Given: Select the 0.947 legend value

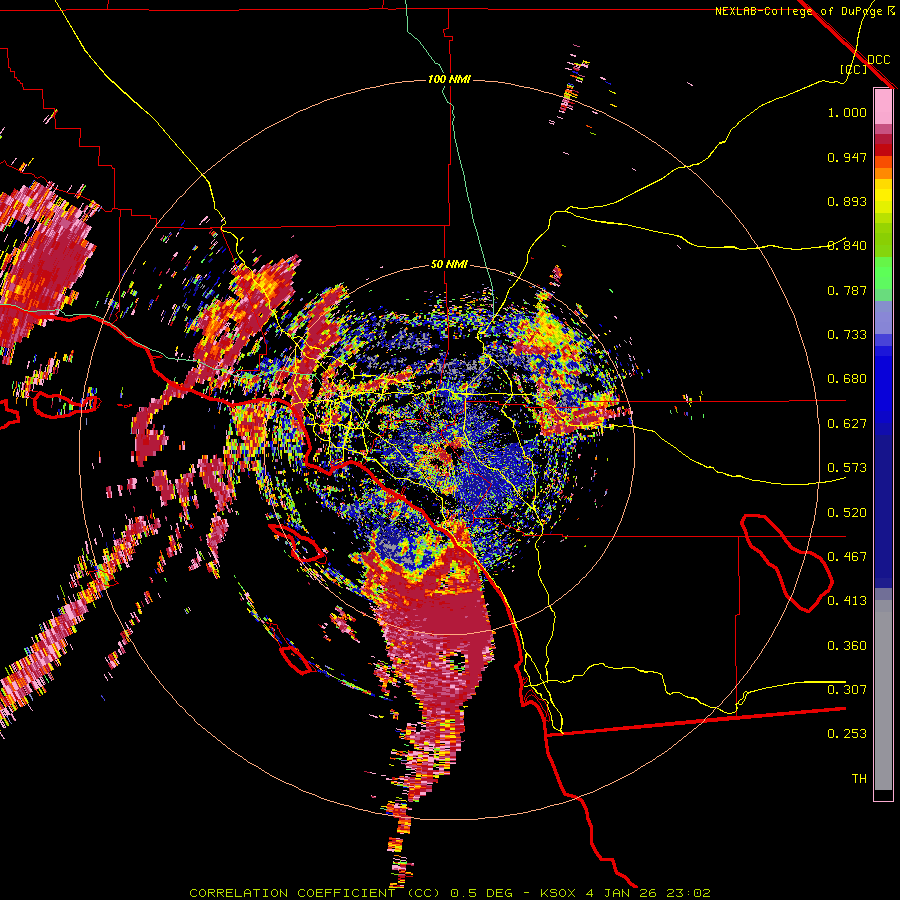Looking at the screenshot, I should point(847,157).
